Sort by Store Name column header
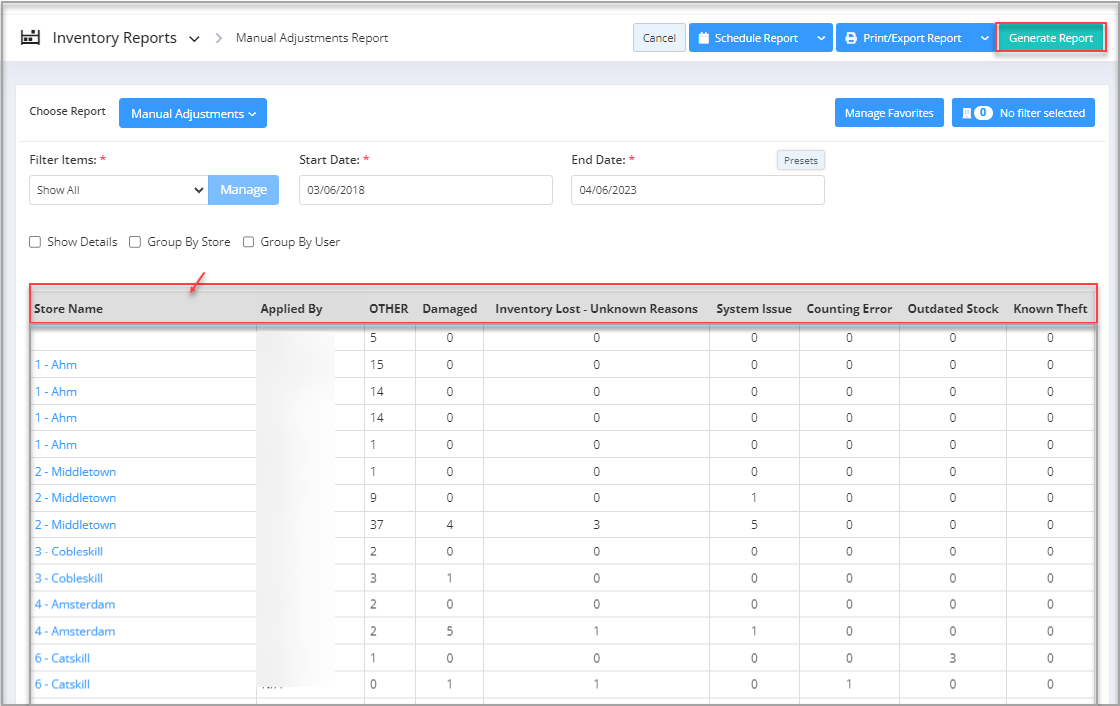This screenshot has width=1120, height=706. click(69, 309)
